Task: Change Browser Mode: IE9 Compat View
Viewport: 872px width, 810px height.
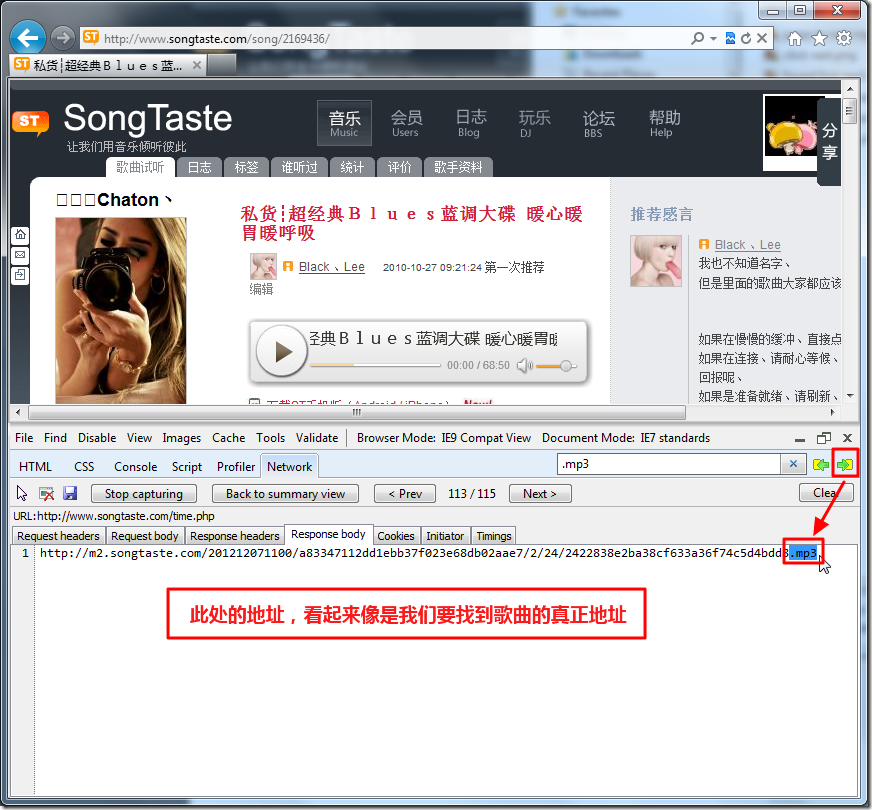Action: click(444, 438)
